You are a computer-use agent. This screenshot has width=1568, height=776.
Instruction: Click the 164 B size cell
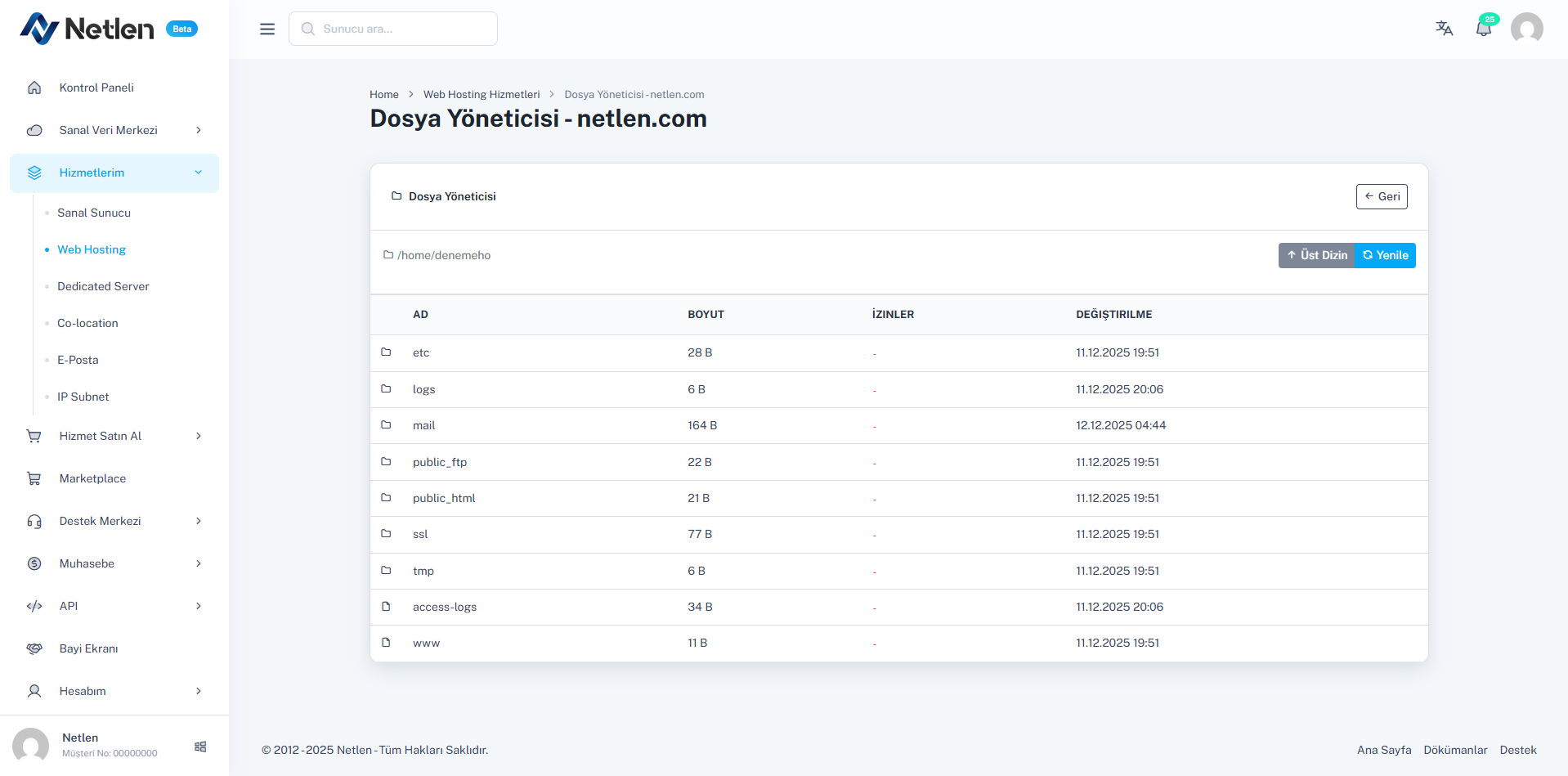pyautogui.click(x=702, y=425)
